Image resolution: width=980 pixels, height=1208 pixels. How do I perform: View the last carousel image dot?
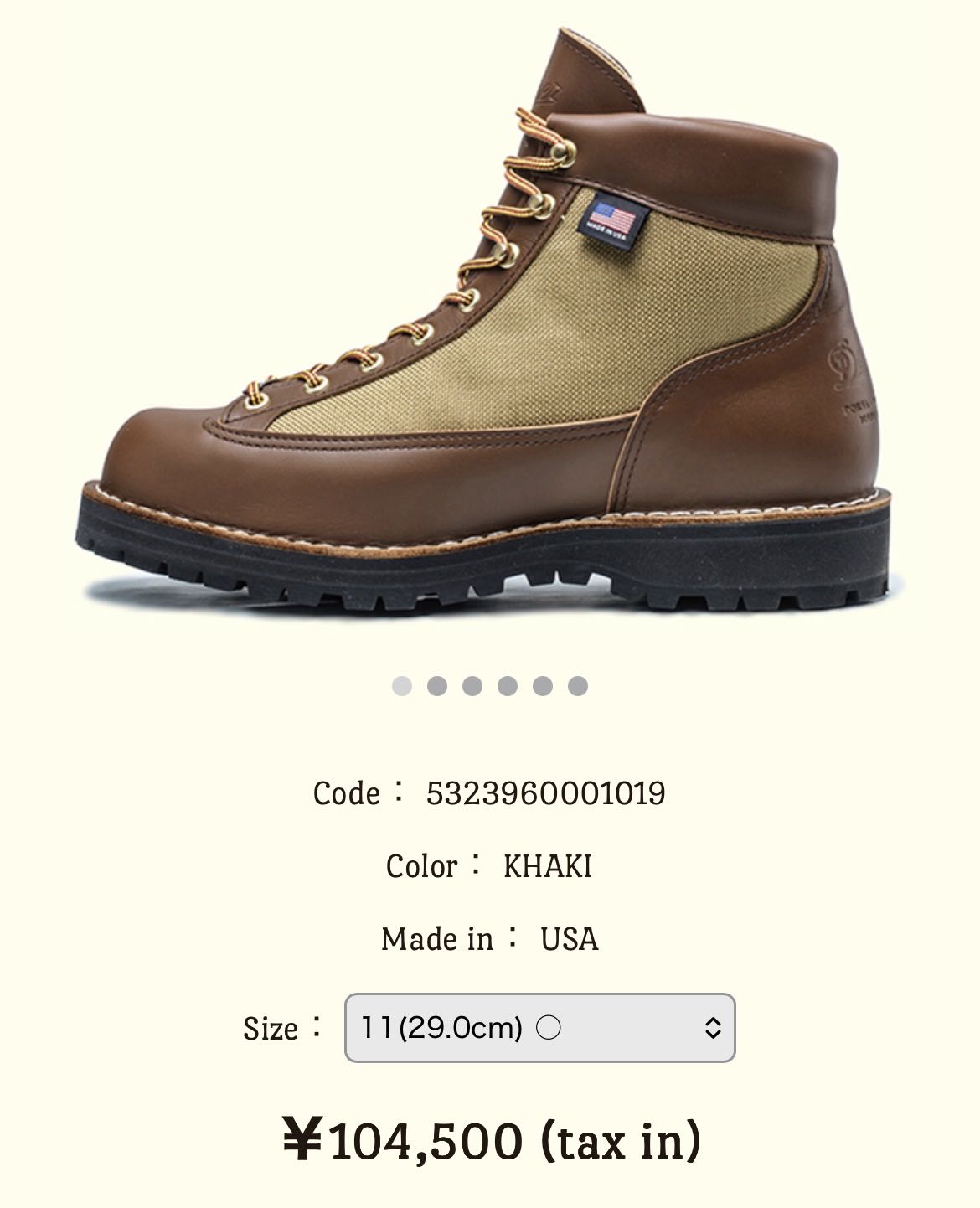tap(578, 686)
